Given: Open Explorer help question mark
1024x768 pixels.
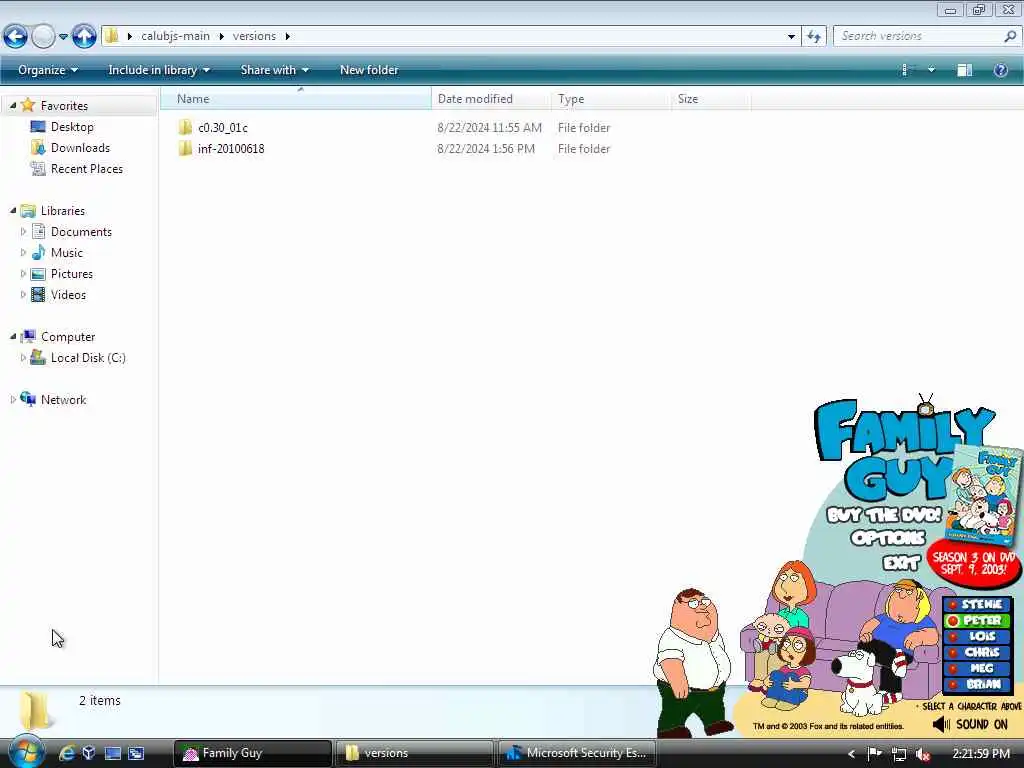Looking at the screenshot, I should pos(1000,70).
